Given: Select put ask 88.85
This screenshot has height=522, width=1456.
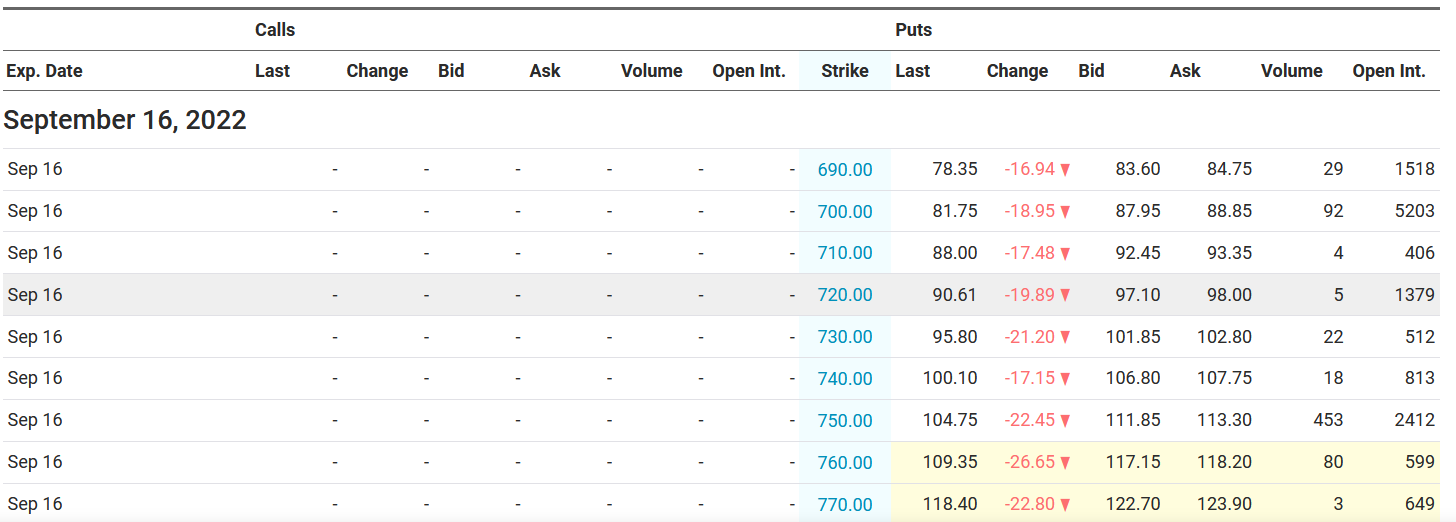Looking at the screenshot, I should click(1229, 211).
